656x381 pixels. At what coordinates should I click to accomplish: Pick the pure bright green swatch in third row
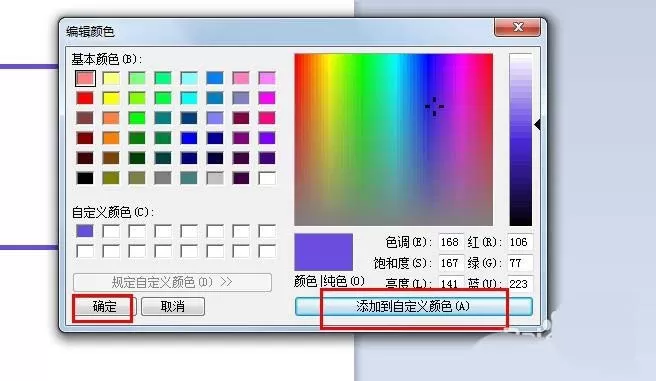137,118
